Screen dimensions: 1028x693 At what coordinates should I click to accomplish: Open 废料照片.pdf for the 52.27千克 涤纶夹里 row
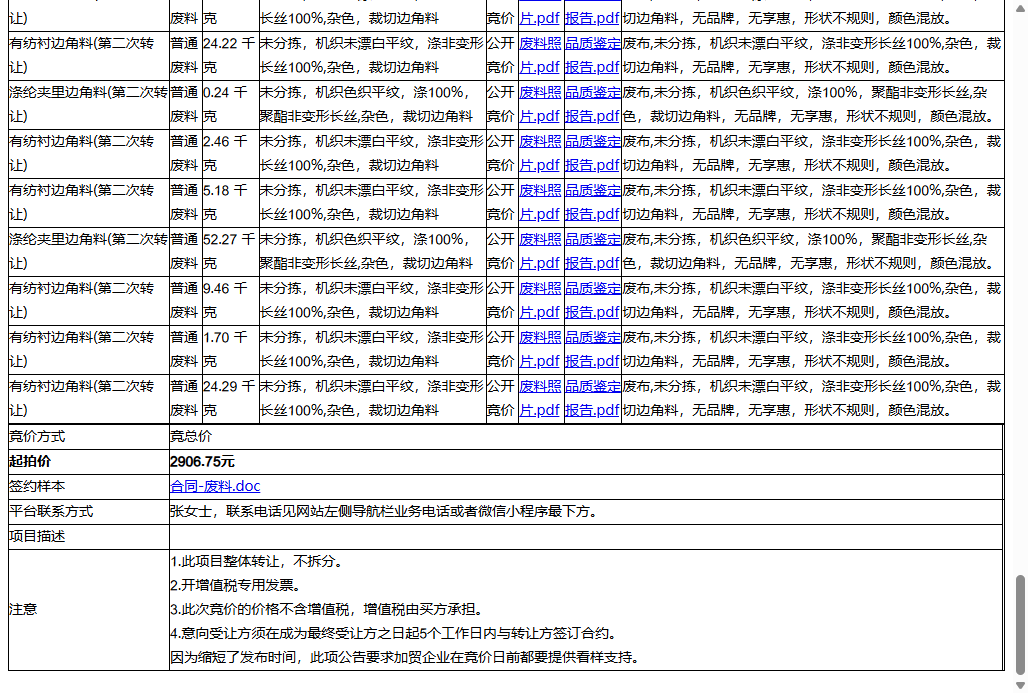click(x=539, y=251)
